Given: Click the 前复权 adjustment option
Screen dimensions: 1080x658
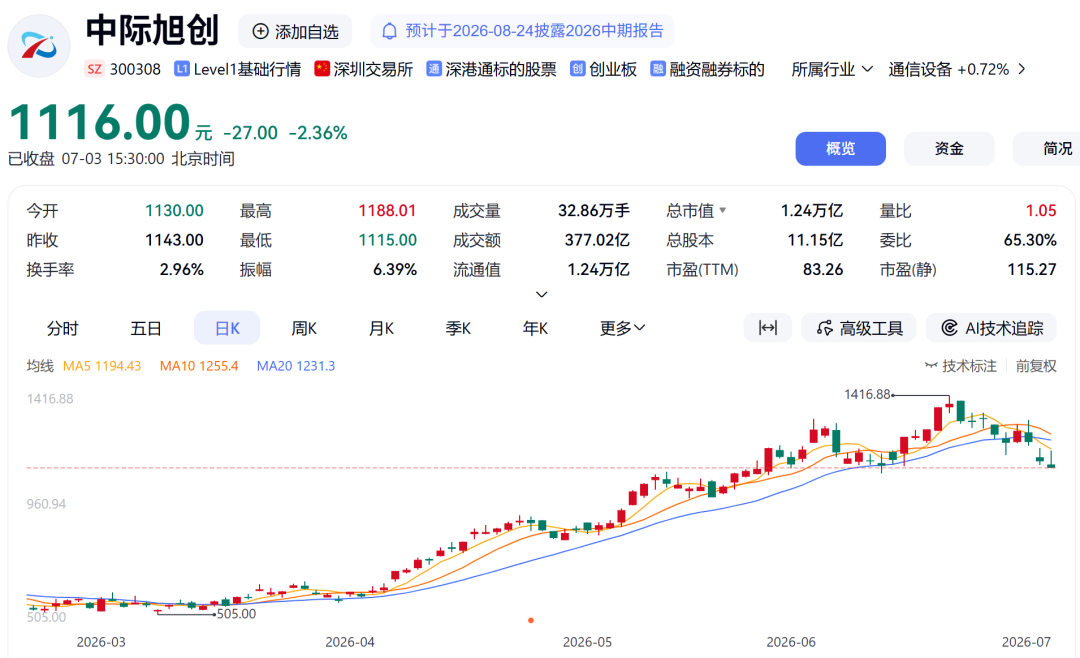Looking at the screenshot, I should pos(1036,366).
